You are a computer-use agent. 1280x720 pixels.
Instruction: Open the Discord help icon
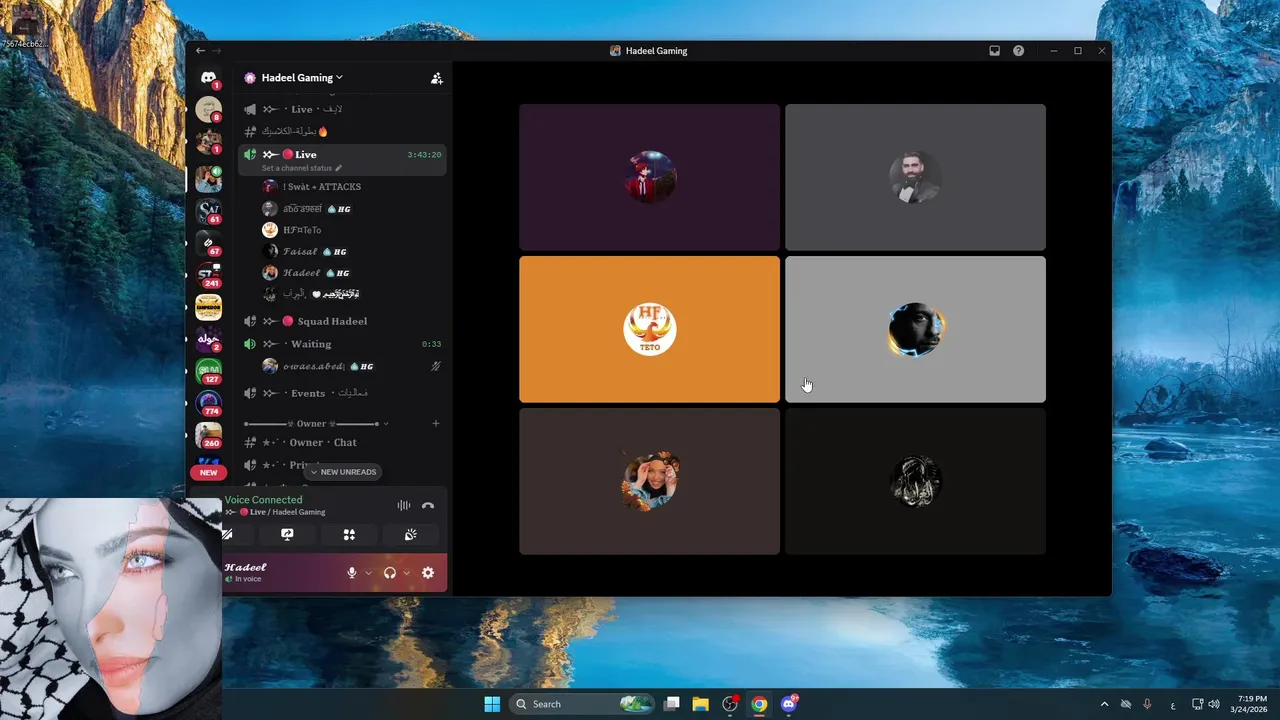coord(1018,51)
